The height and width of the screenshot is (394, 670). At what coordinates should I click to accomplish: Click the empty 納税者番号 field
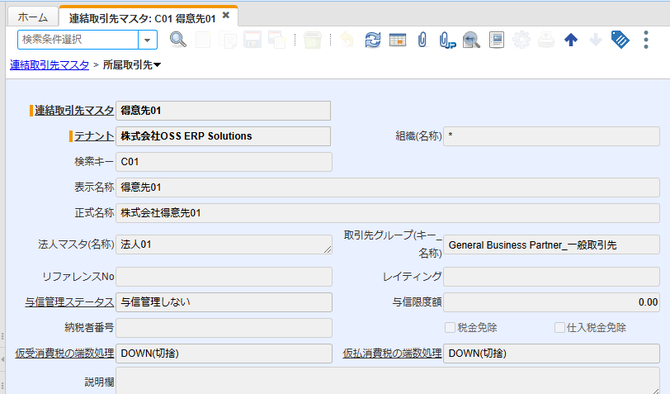224,328
